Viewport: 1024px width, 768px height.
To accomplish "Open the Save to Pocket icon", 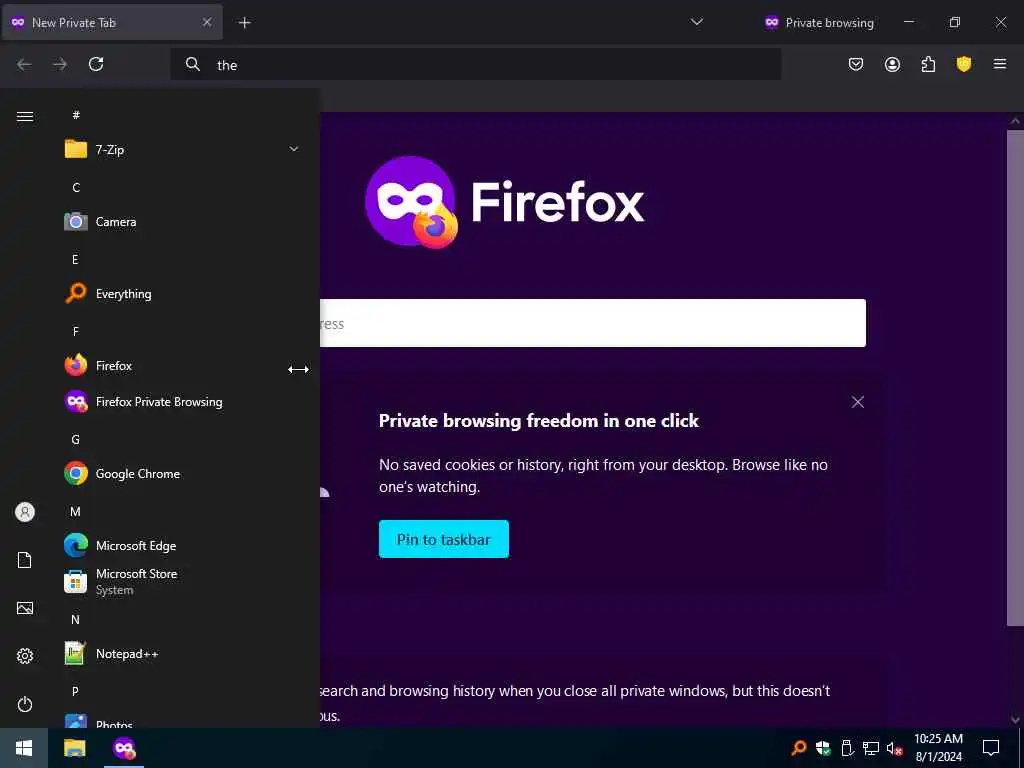I will [x=856, y=64].
